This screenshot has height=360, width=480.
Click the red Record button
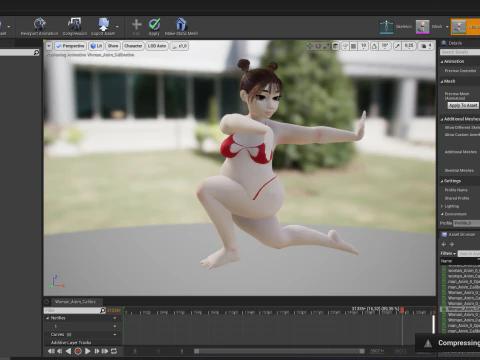[78, 351]
